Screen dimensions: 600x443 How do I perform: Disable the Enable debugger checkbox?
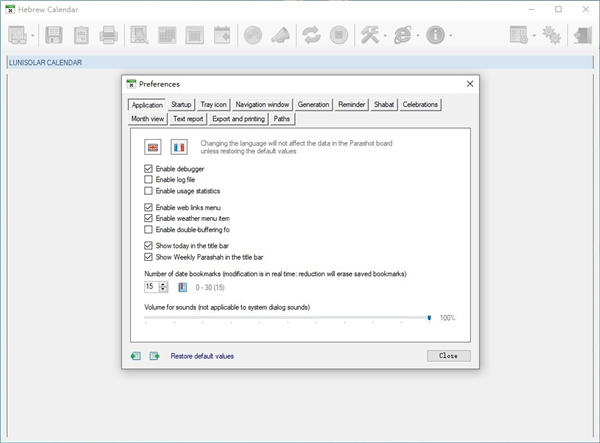click(149, 169)
